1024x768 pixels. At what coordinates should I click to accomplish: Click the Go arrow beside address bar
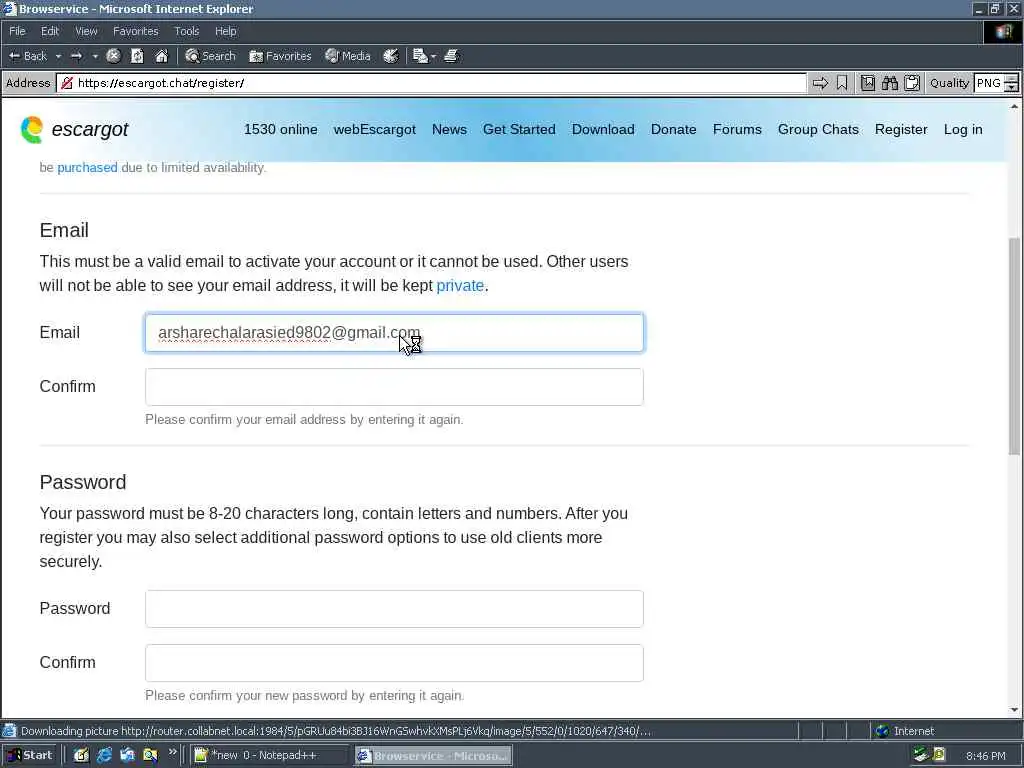(820, 83)
